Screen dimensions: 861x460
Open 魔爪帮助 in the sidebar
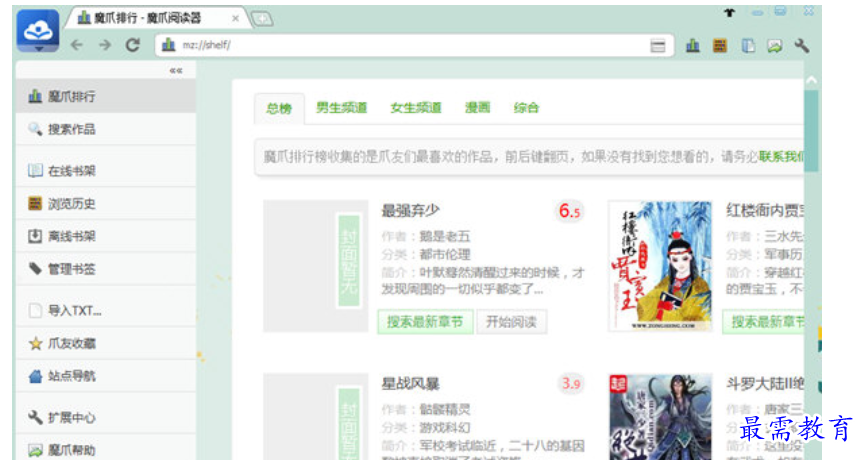coord(106,450)
